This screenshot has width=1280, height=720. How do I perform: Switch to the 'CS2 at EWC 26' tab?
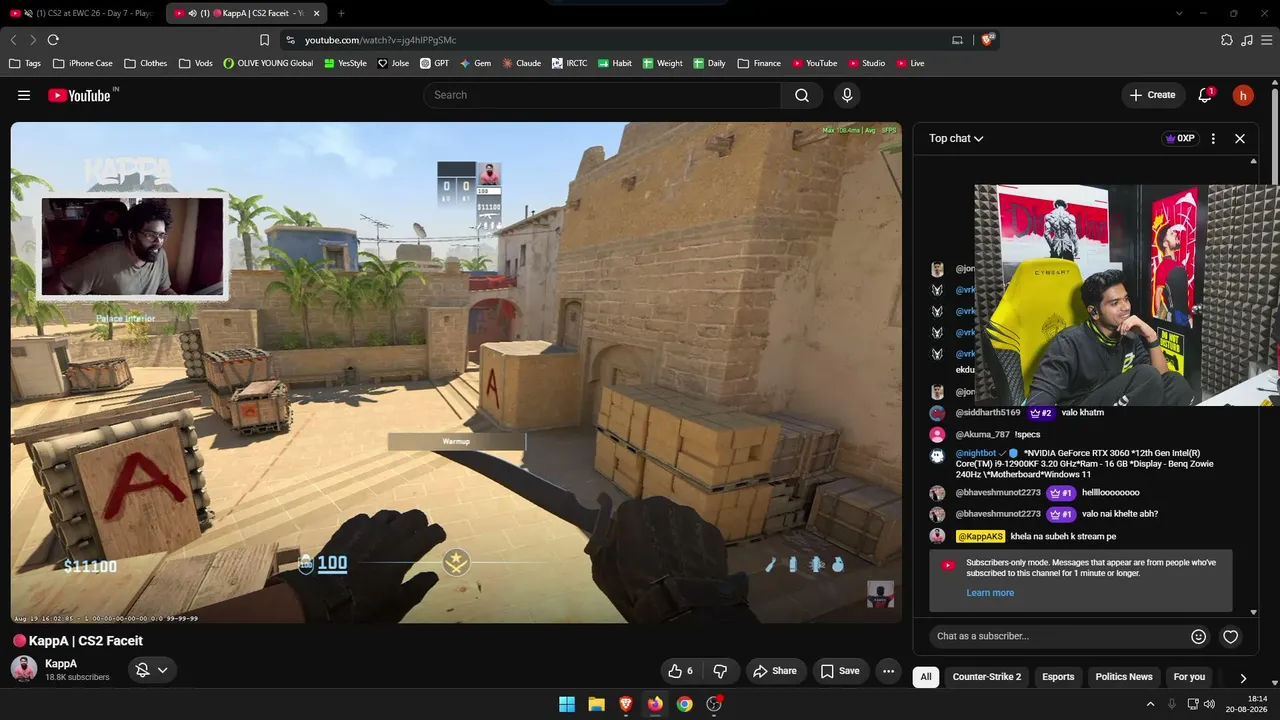click(82, 13)
